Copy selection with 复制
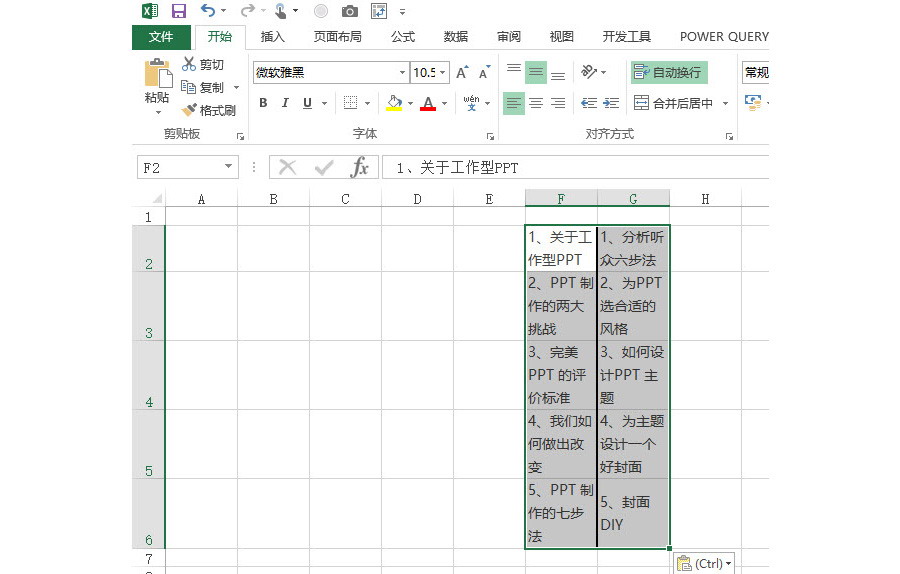This screenshot has width=900, height=574. 203,87
